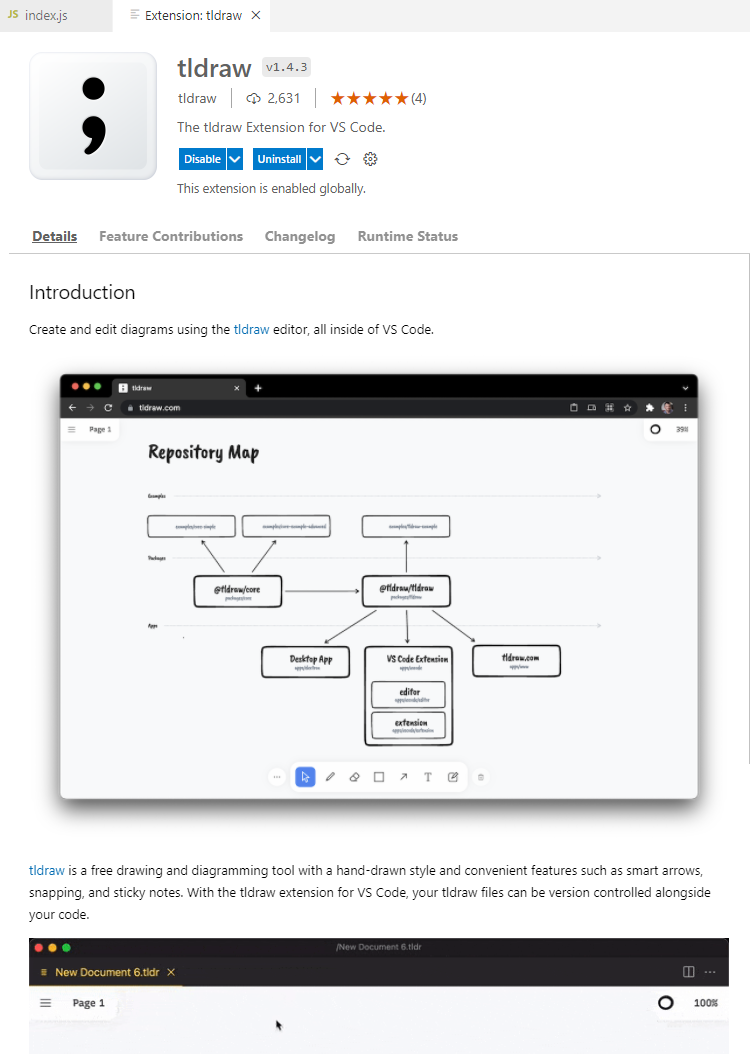Select the Text tool in tldraw
The width and height of the screenshot is (750, 1054).
tap(428, 776)
